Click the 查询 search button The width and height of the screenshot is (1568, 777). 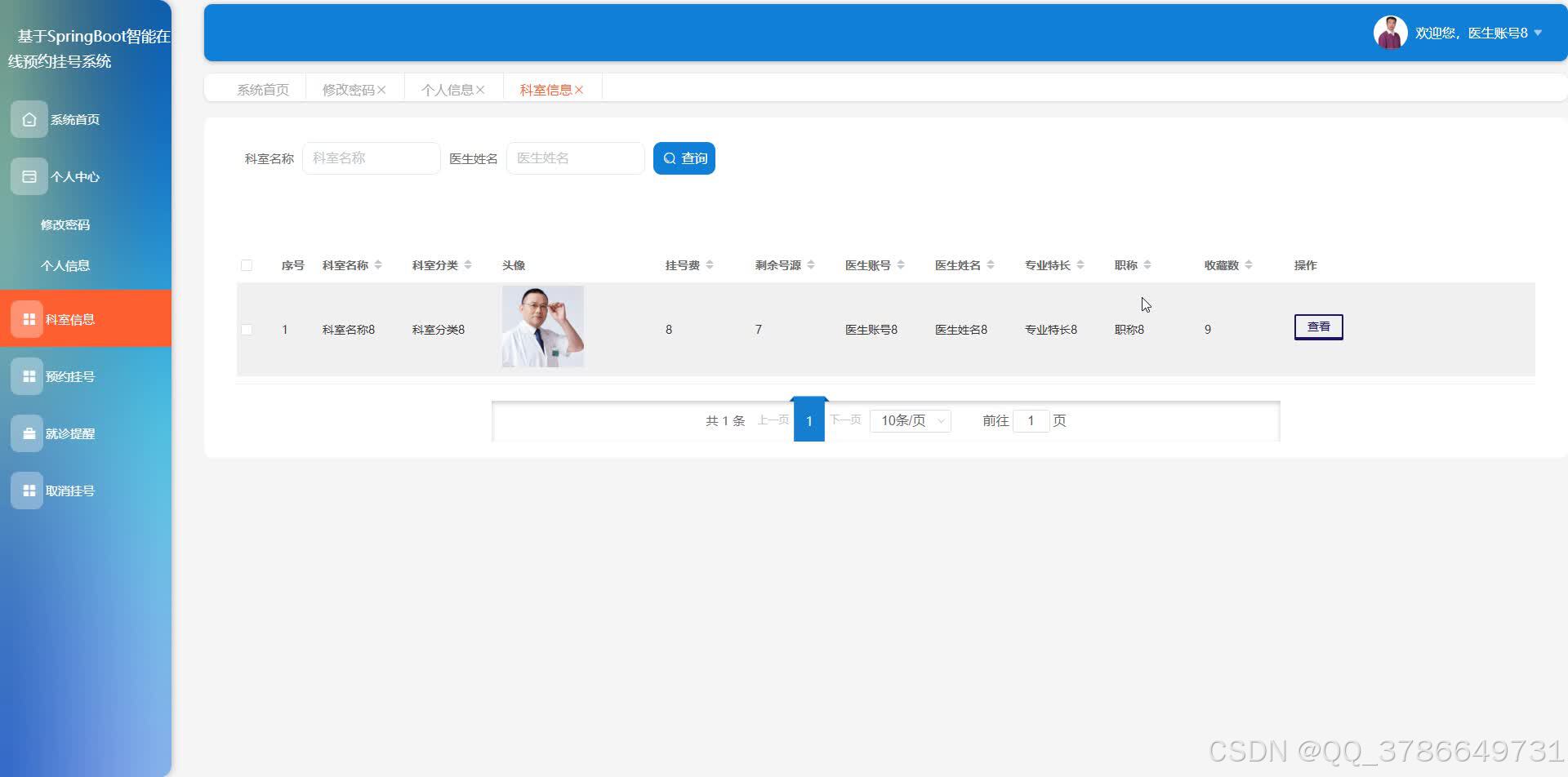[x=684, y=158]
